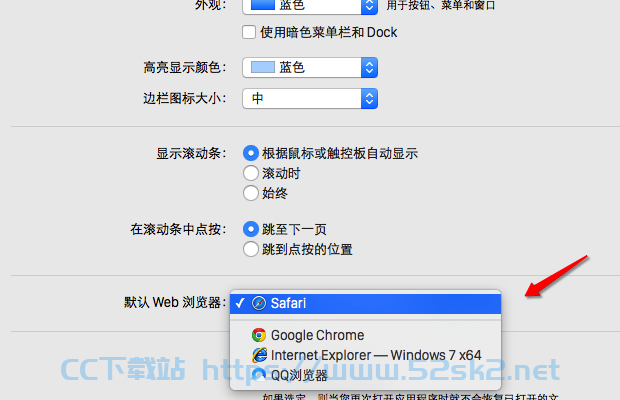Select 始终 show scrollbars option

tap(251, 193)
